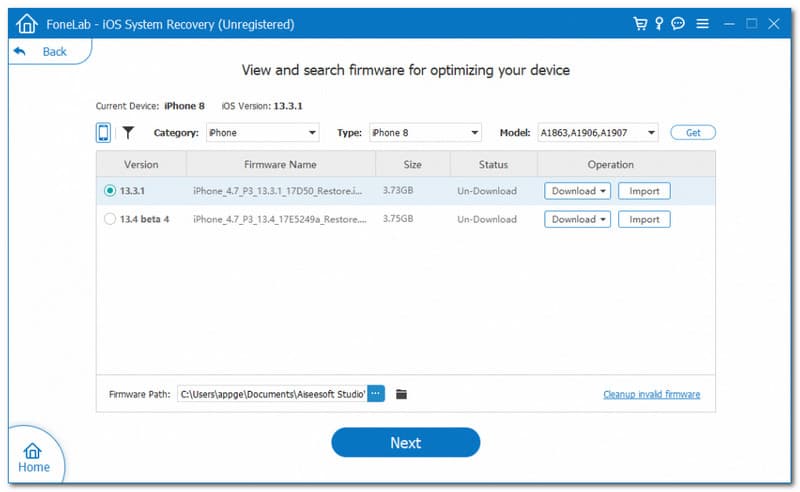Click the Back text link
This screenshot has height=492, width=800.
click(x=55, y=52)
